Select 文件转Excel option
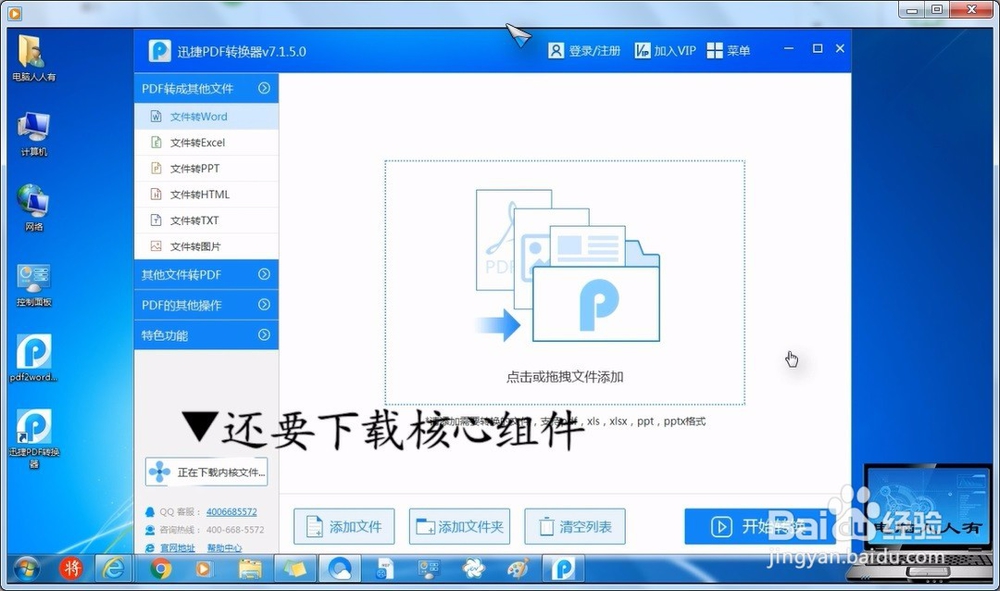 [206, 143]
